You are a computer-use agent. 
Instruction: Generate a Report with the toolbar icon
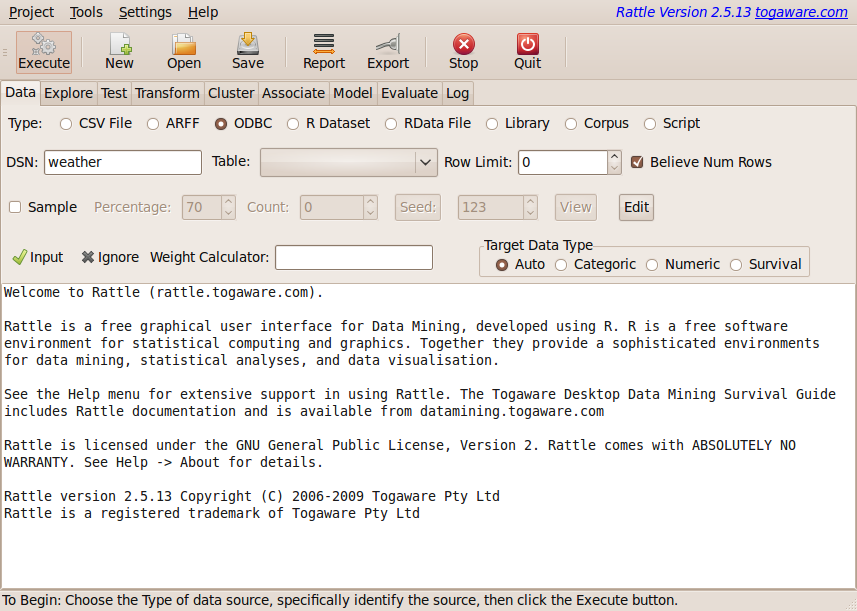tap(323, 51)
